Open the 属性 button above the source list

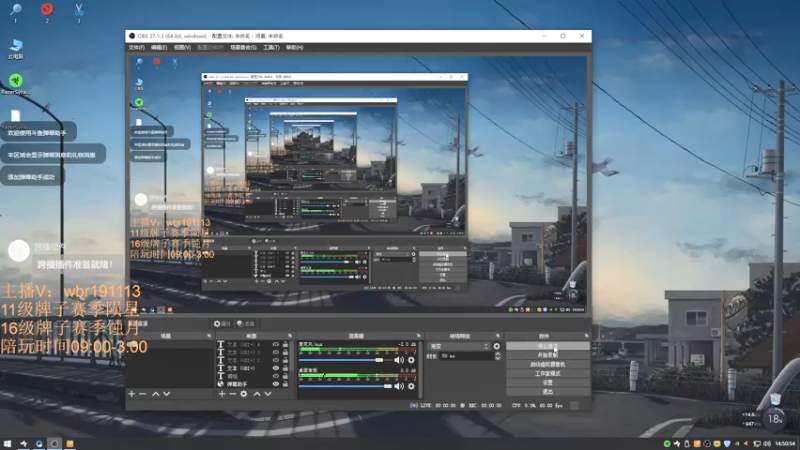pos(222,324)
